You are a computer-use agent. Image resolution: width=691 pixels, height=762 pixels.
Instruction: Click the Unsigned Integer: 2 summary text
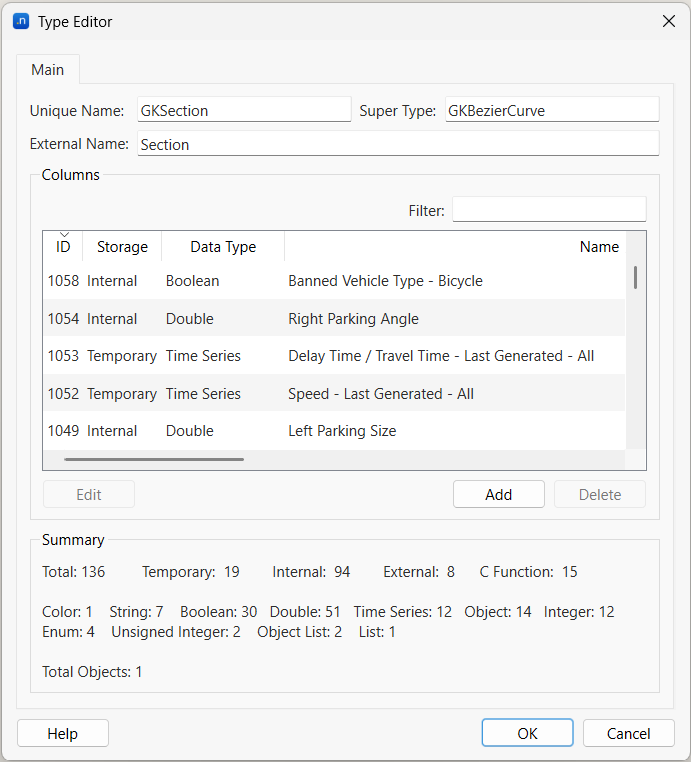176,632
